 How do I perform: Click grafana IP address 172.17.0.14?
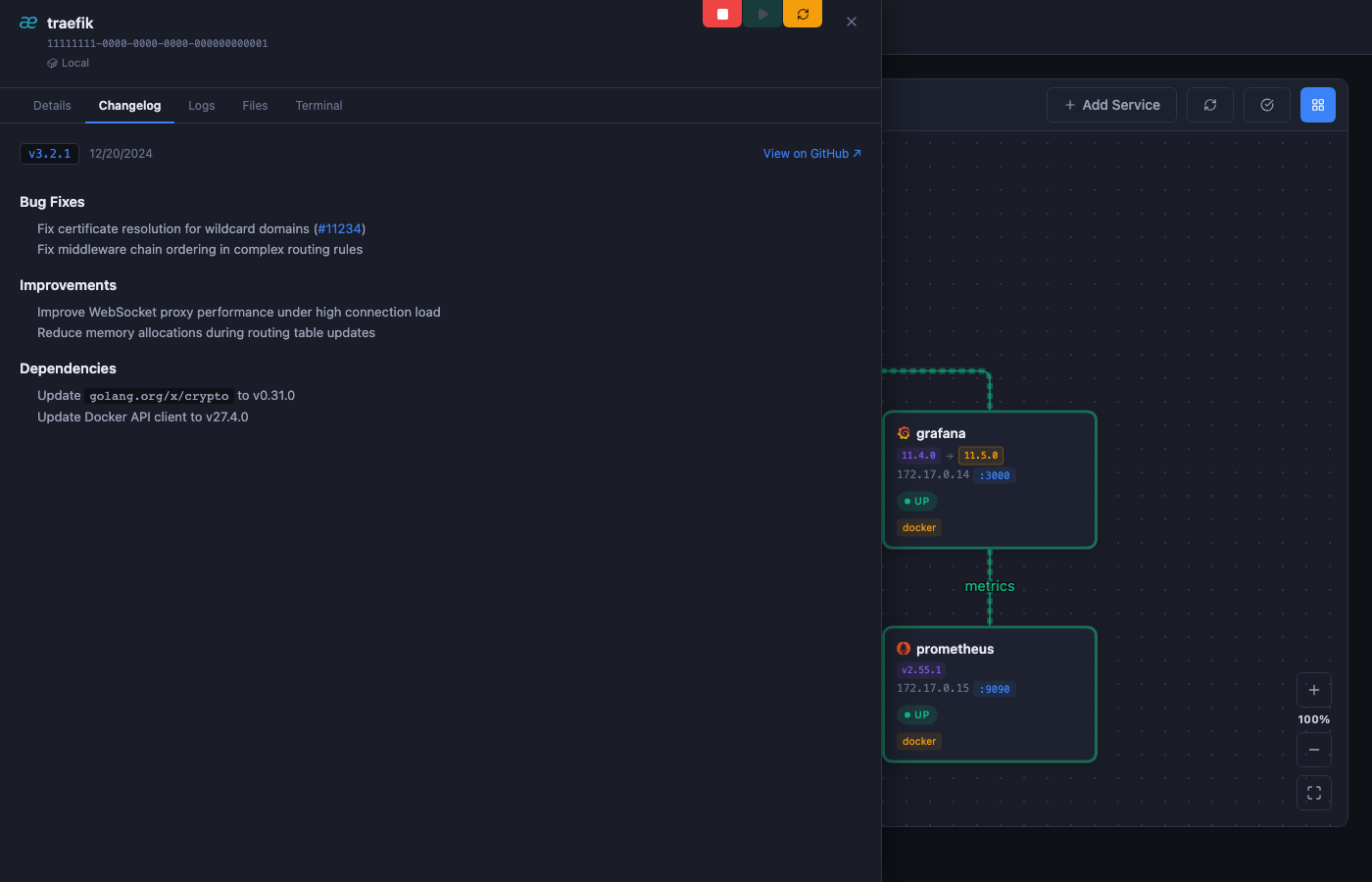[933, 474]
